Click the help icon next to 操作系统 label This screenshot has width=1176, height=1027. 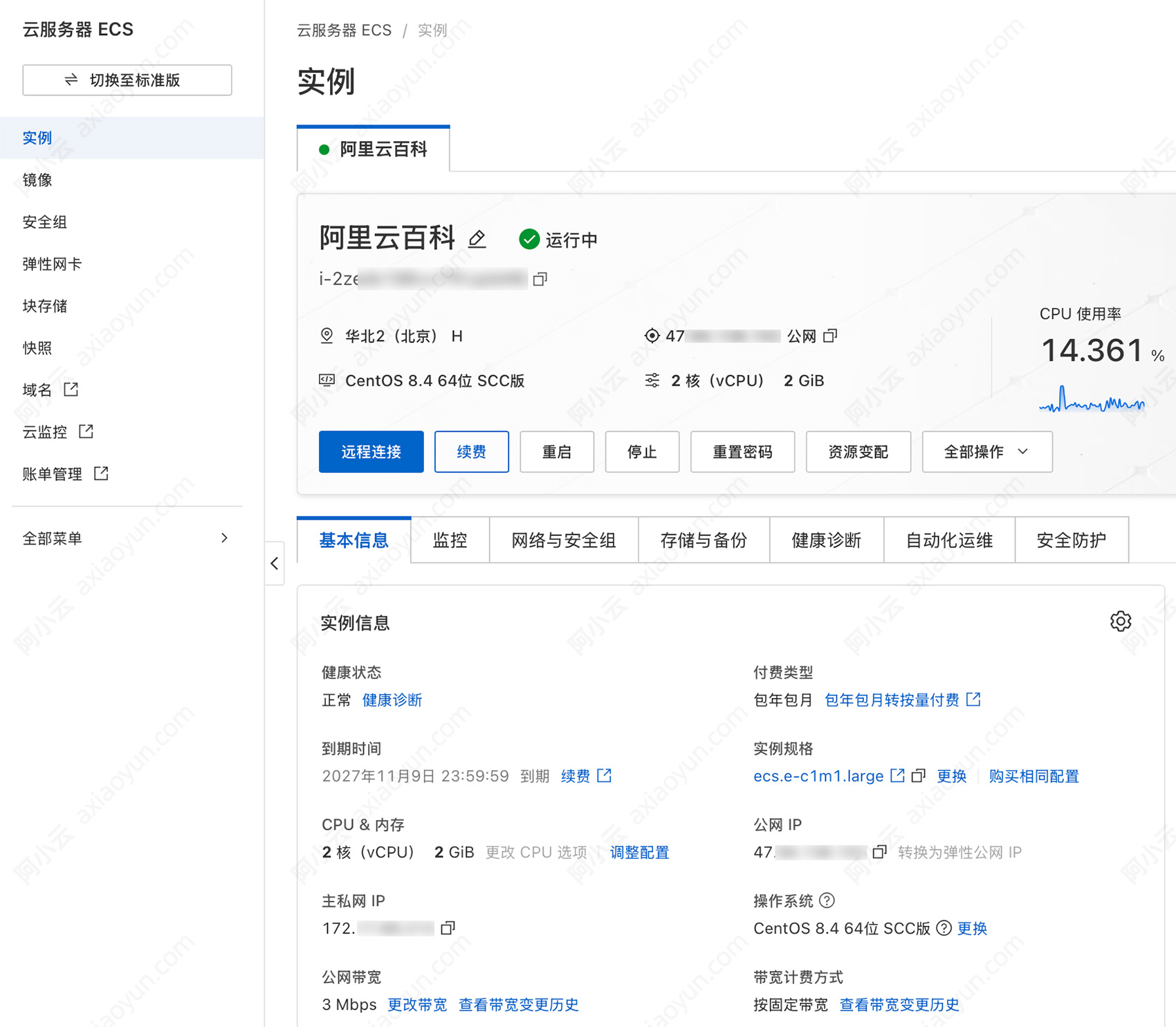point(827,900)
